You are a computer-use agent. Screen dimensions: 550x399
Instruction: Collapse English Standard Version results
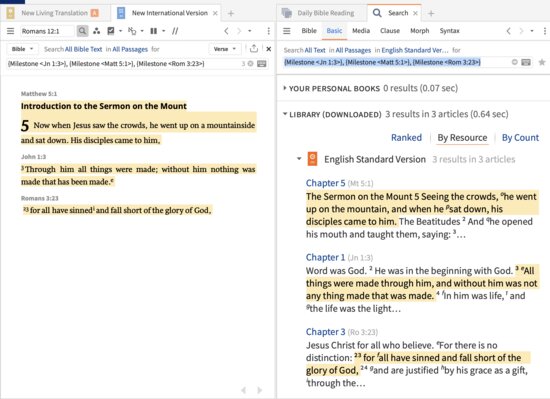tap(299, 159)
